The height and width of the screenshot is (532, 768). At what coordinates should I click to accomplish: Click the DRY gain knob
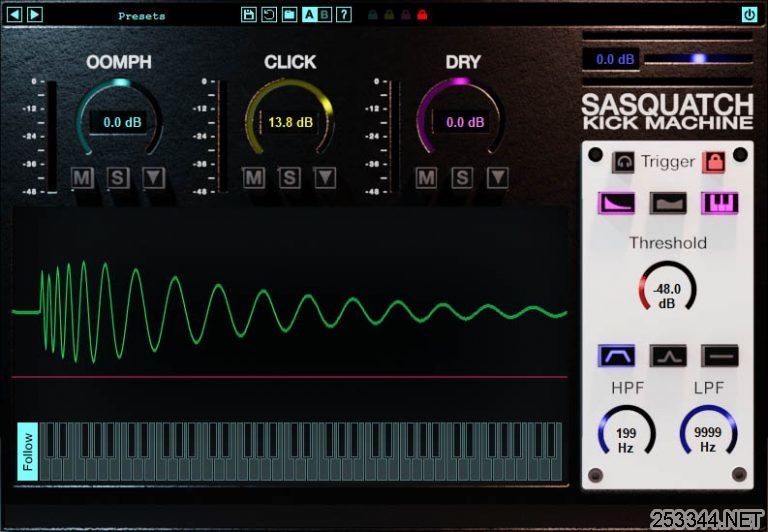pyautogui.click(x=461, y=118)
